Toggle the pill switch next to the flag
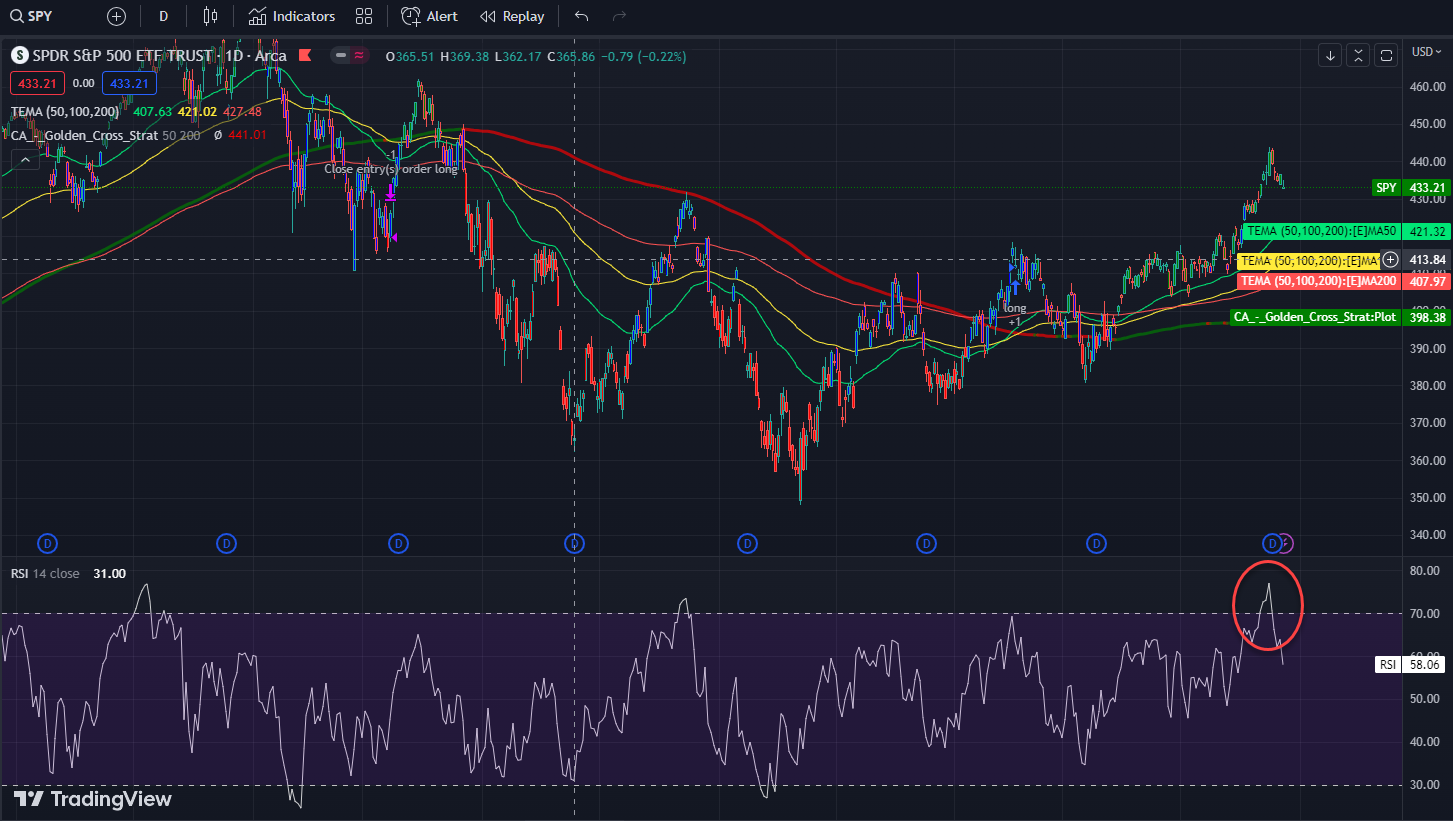1453x821 pixels. 351,56
